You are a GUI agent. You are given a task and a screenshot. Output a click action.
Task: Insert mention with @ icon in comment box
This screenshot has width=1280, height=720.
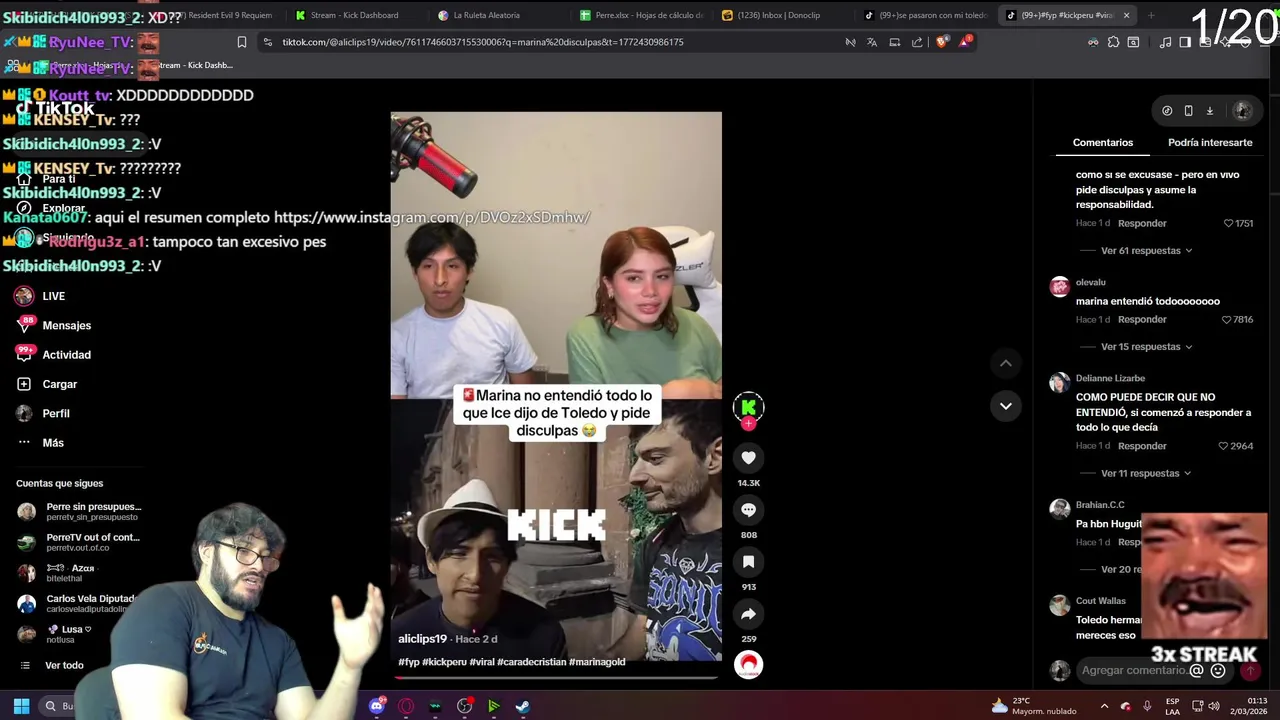tap(1197, 671)
